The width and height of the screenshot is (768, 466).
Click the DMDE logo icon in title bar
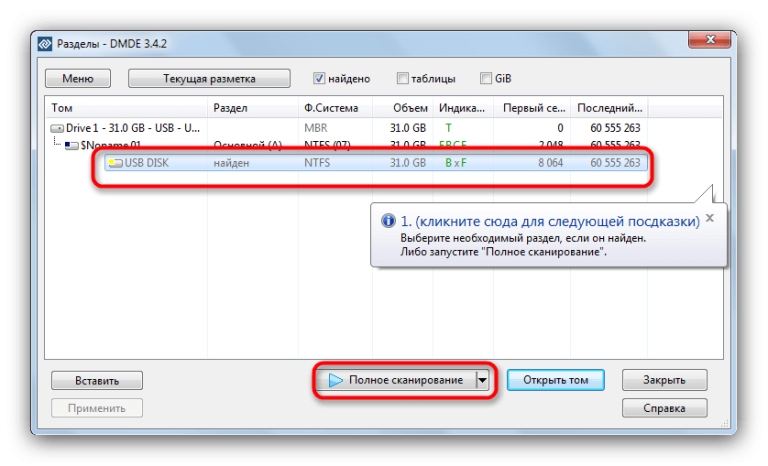[x=45, y=44]
